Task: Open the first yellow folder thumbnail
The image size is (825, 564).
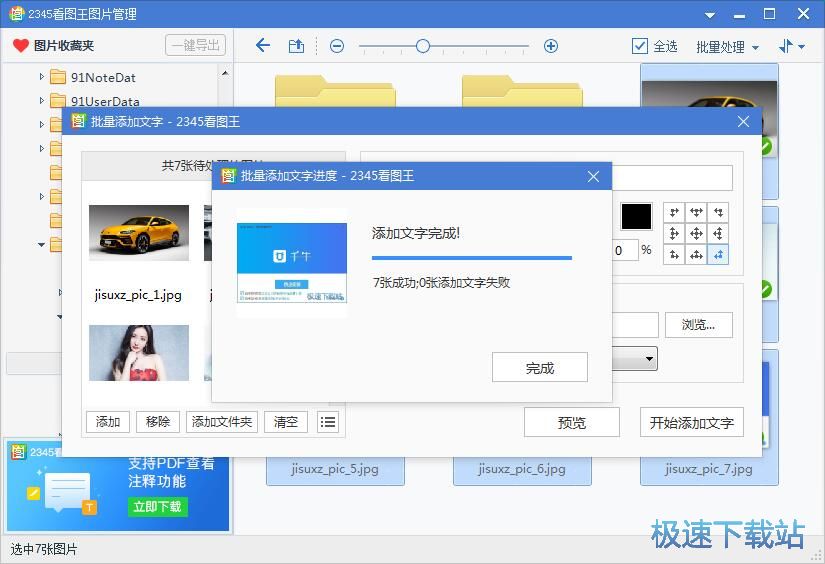Action: click(x=335, y=91)
